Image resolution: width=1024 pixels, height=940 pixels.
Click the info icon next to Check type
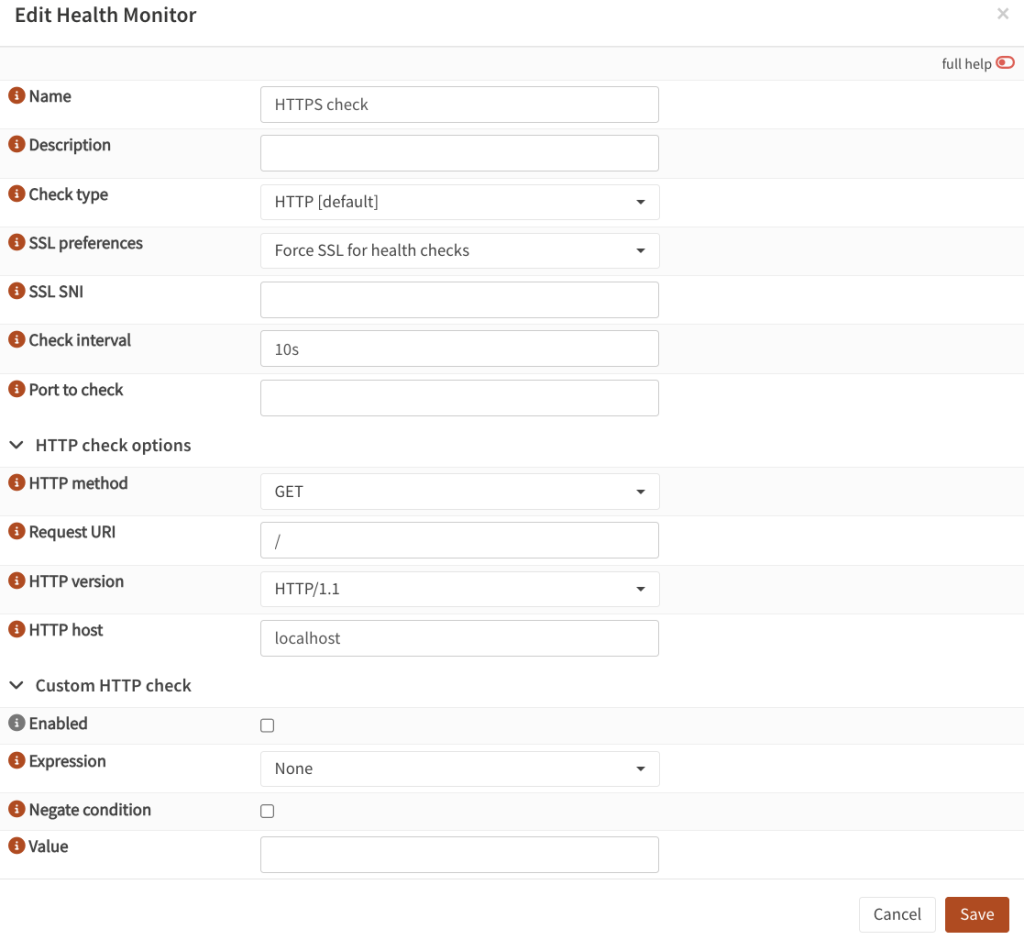(16, 194)
